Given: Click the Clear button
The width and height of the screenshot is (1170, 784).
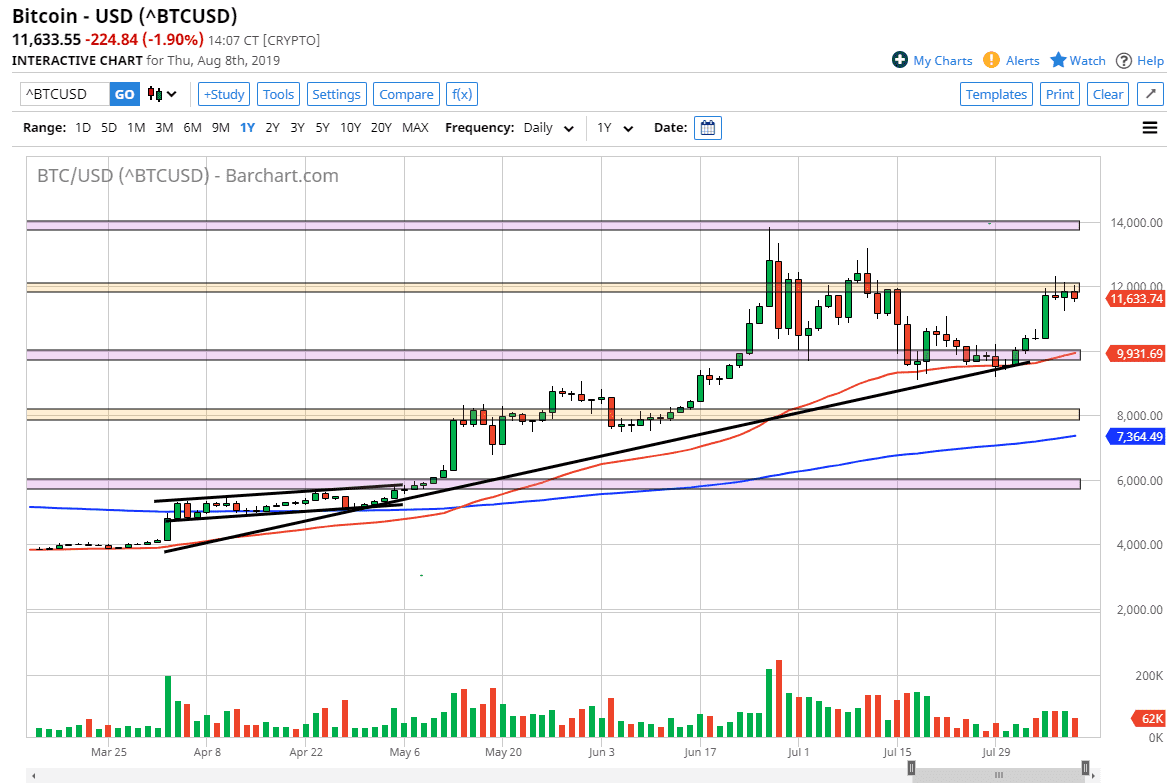Looking at the screenshot, I should point(1107,93).
